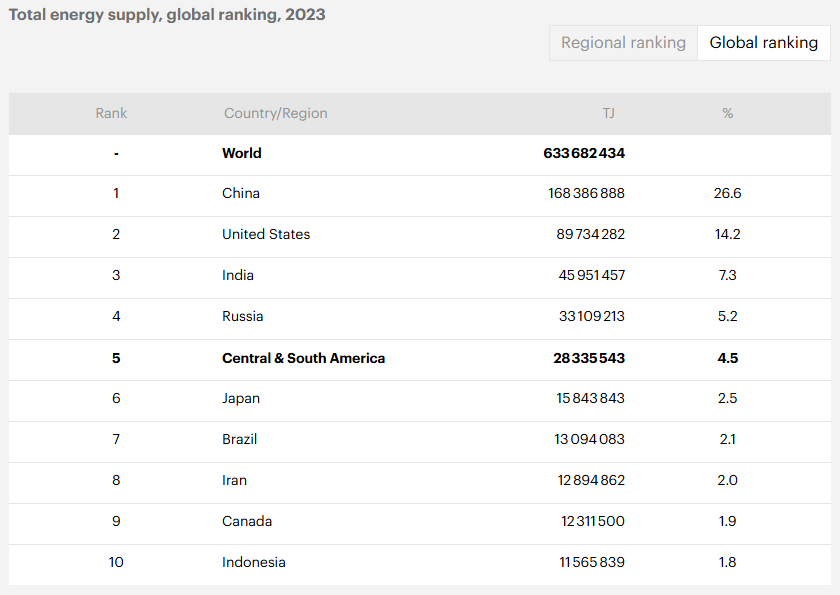Screen dimensions: 840x595
Task: Open the Brazil entry
Action: 241,439
